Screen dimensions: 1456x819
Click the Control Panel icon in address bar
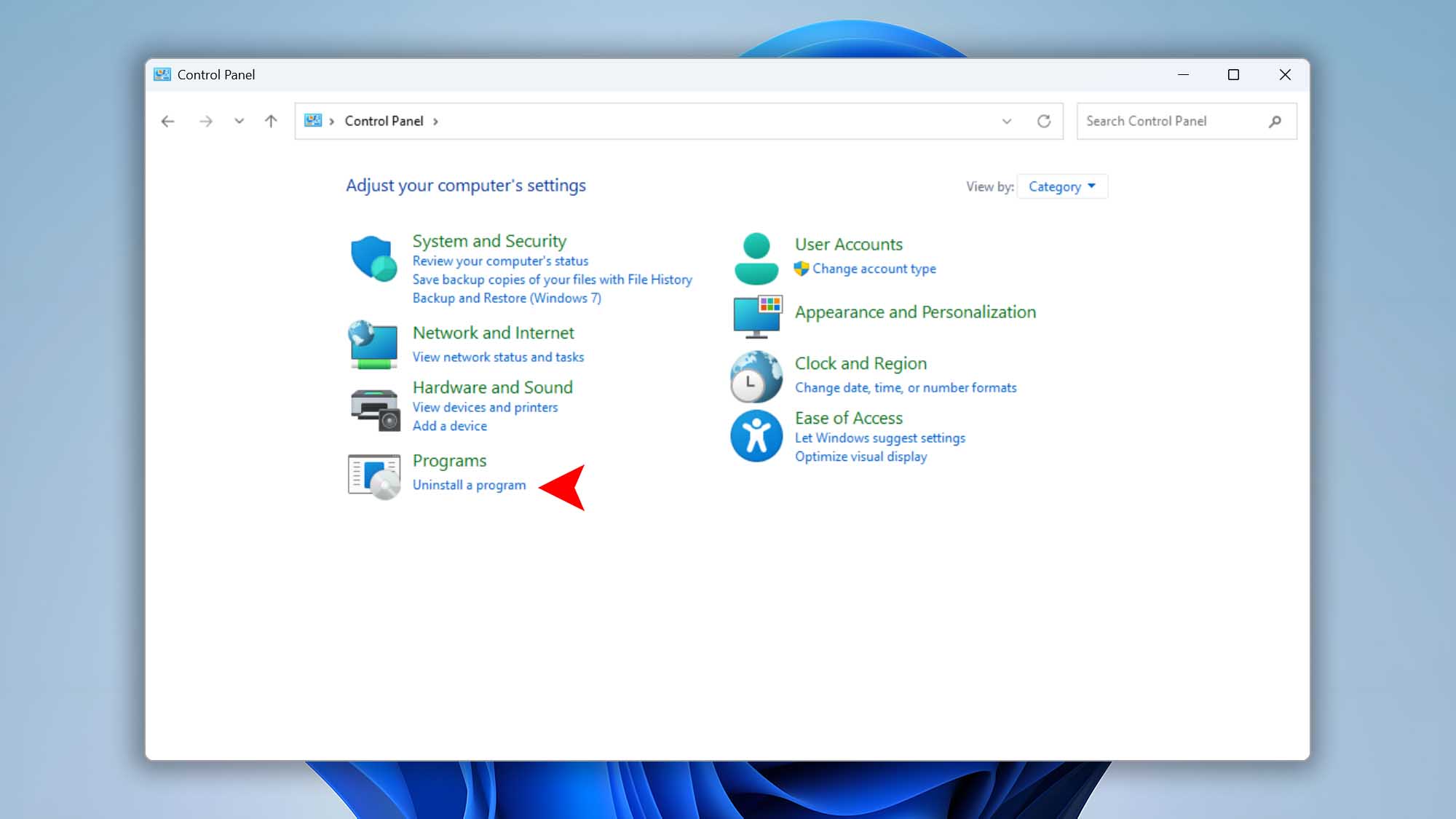[313, 121]
